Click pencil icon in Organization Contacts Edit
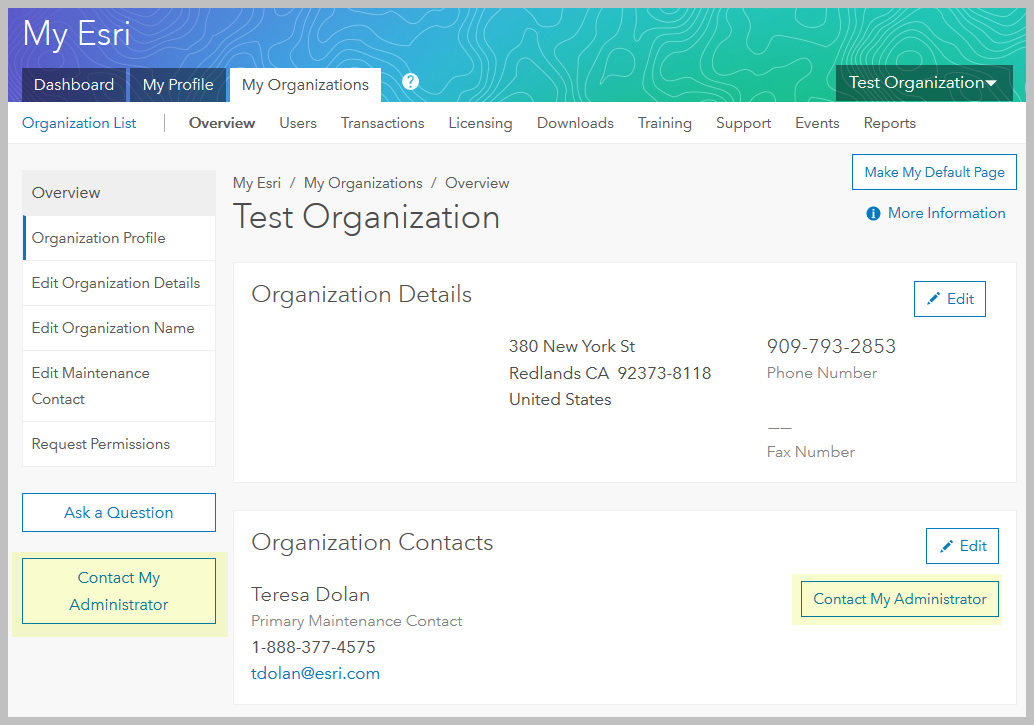This screenshot has width=1034, height=725. [946, 546]
